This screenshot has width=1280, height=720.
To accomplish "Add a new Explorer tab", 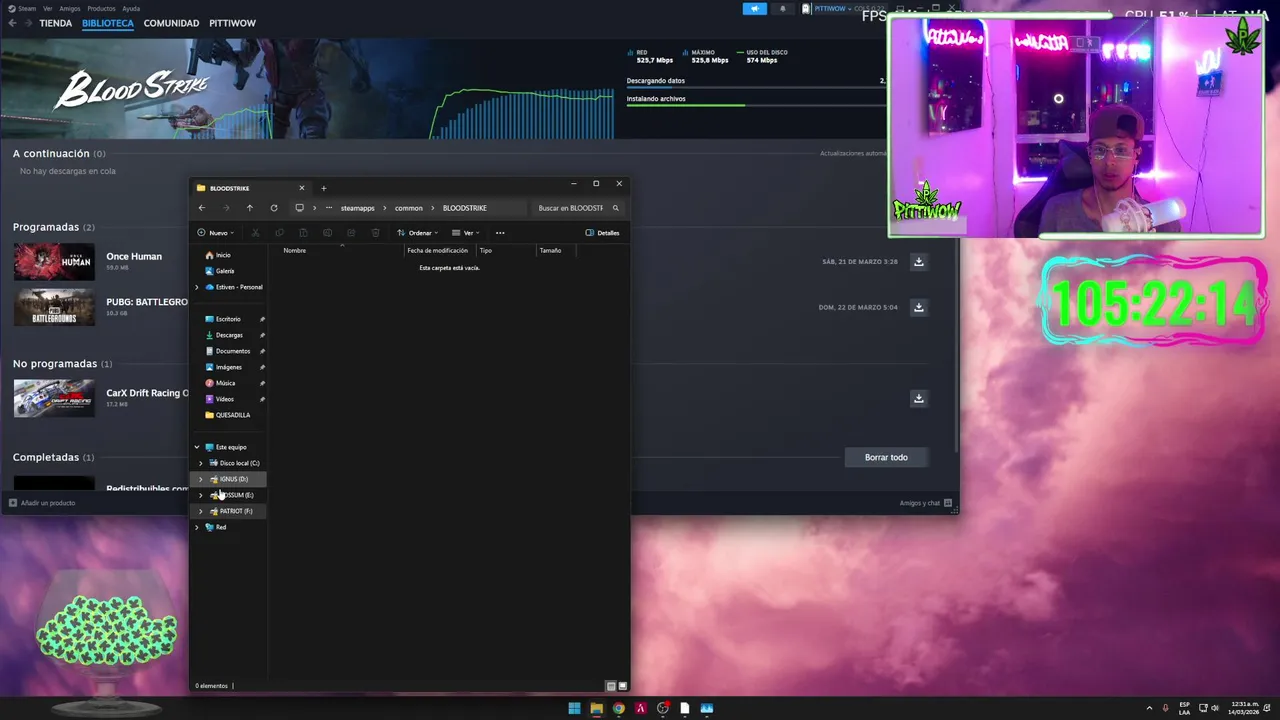I will 323,188.
